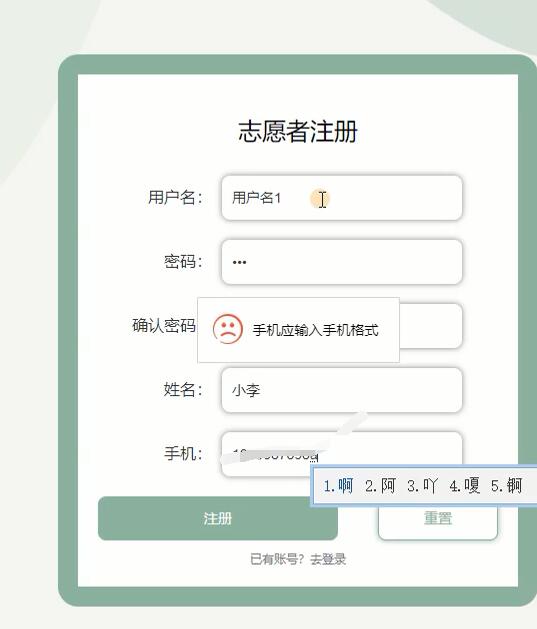537x629 pixels.
Task: Follow the 去登录 link
Action: 328,559
